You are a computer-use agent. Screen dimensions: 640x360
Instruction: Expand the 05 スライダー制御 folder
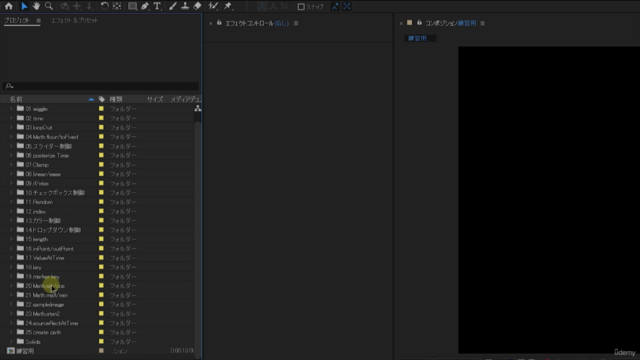tap(11, 146)
